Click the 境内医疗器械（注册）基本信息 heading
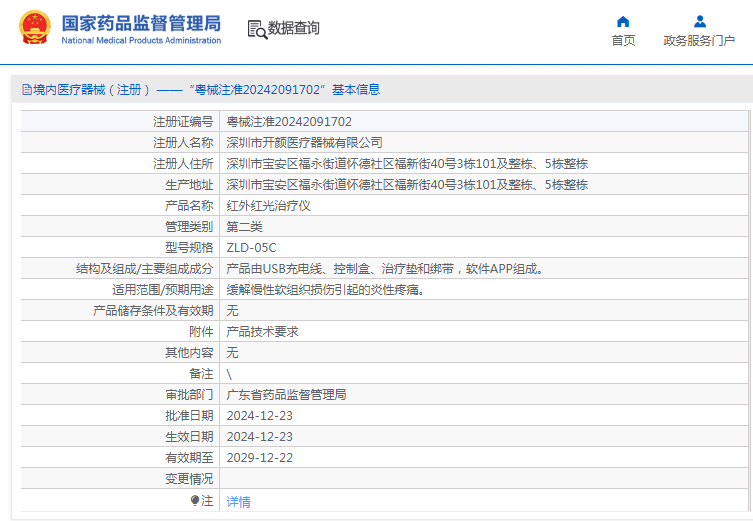Image resolution: width=753 pixels, height=521 pixels. point(206,90)
